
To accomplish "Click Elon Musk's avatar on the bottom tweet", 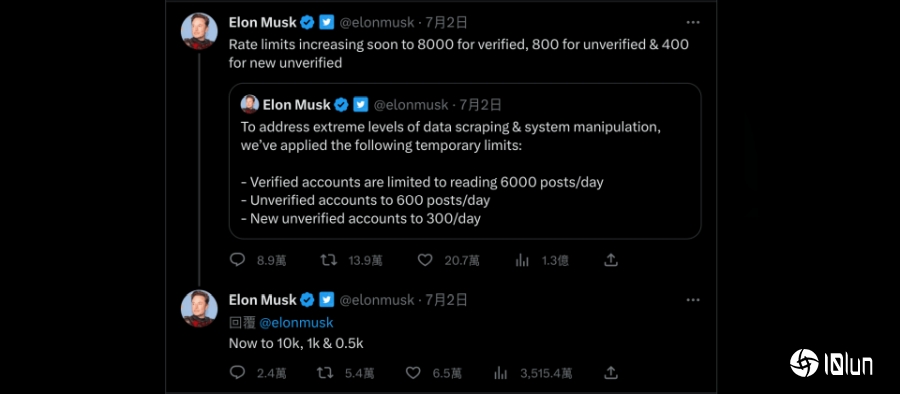I will 199,308.
